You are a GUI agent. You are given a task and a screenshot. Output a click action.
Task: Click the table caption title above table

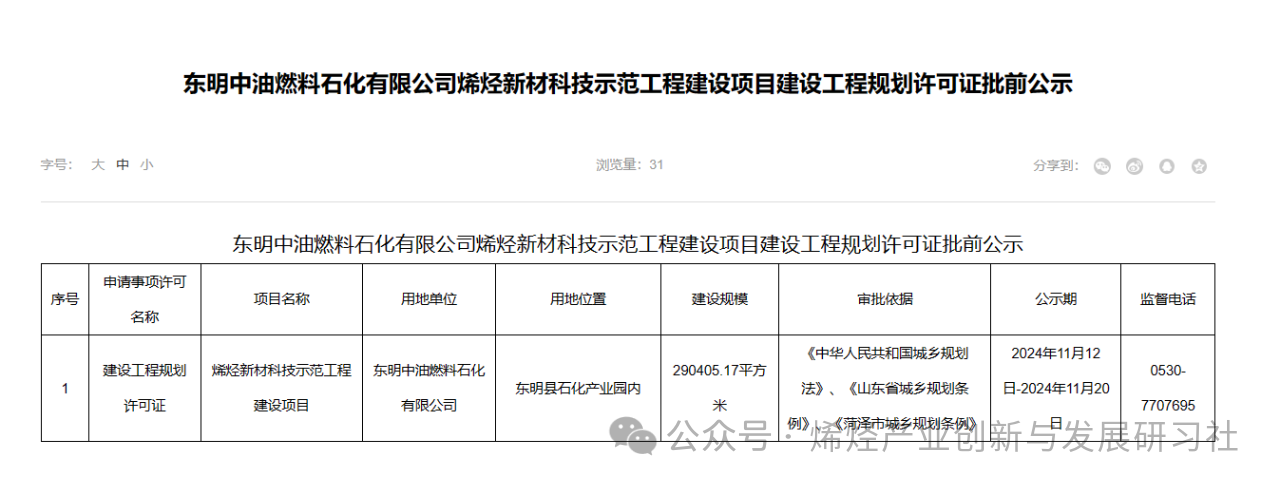tap(628, 244)
